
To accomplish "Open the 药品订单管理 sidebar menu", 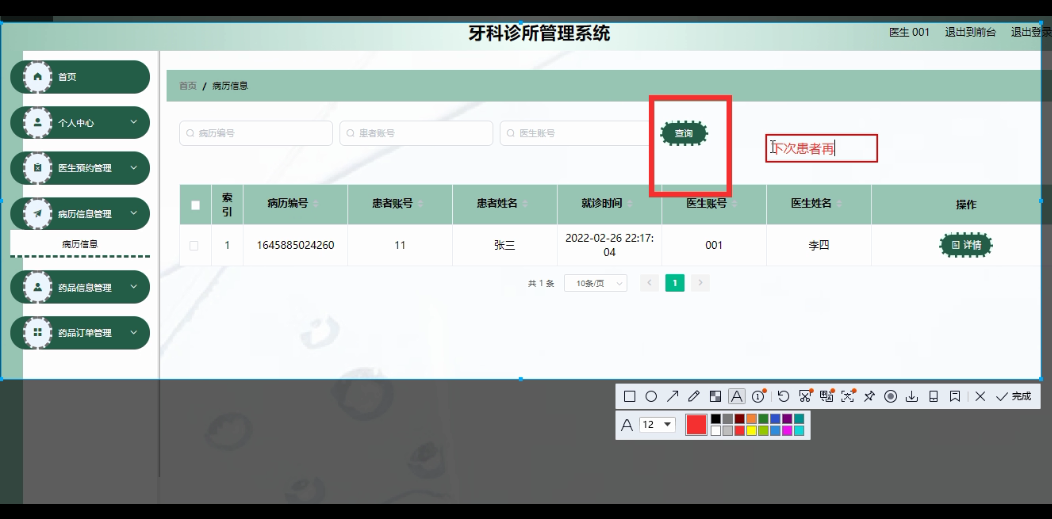I will pos(80,333).
